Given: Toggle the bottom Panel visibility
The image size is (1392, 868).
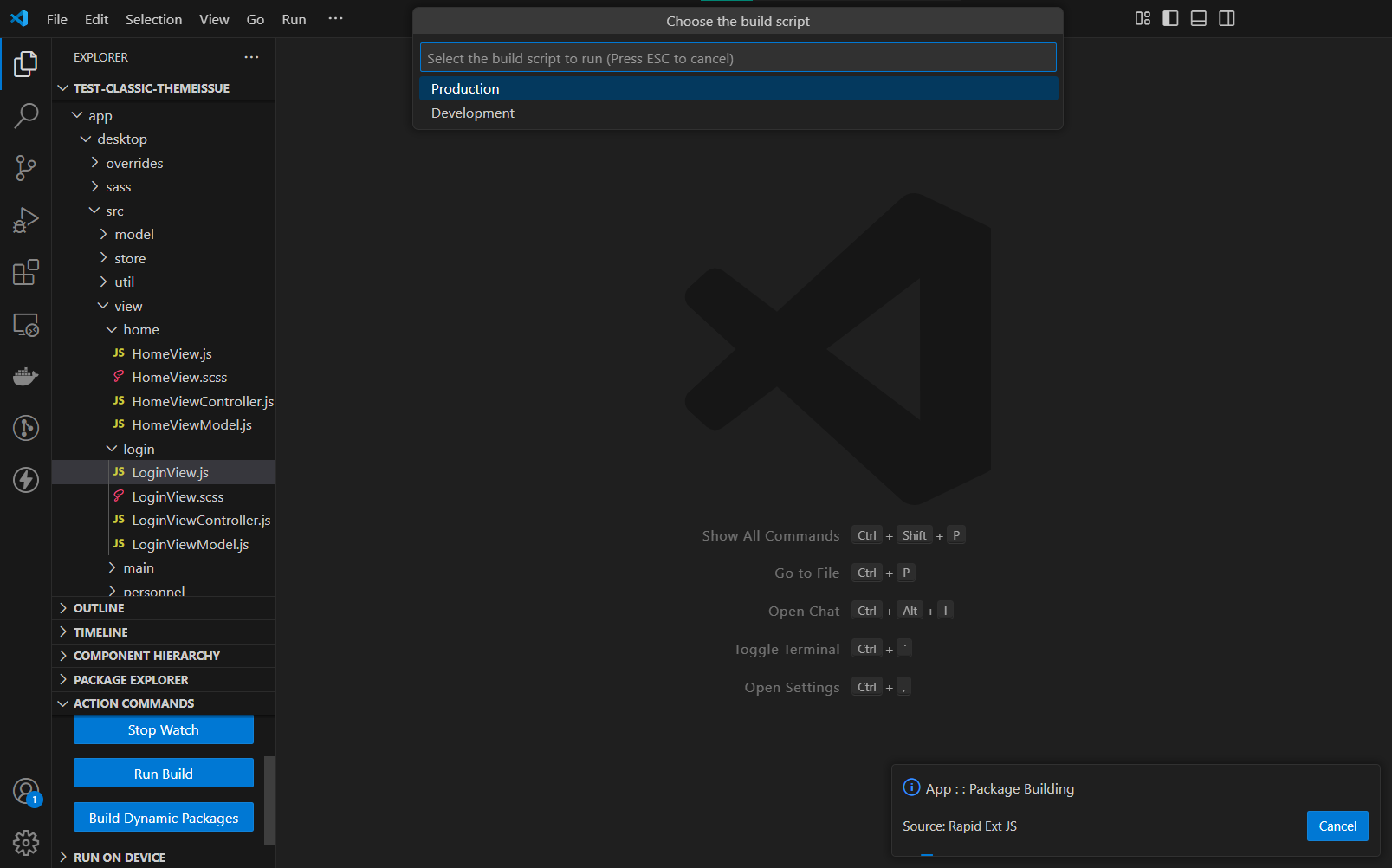Looking at the screenshot, I should (x=1198, y=18).
